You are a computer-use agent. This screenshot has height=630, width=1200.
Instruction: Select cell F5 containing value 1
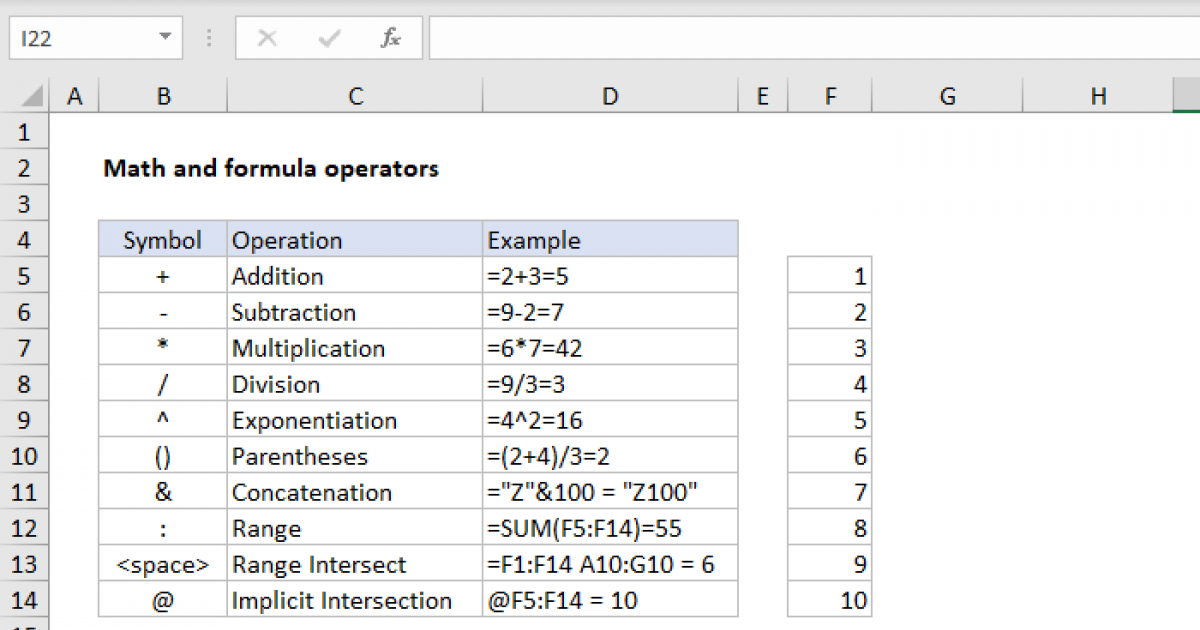click(830, 275)
